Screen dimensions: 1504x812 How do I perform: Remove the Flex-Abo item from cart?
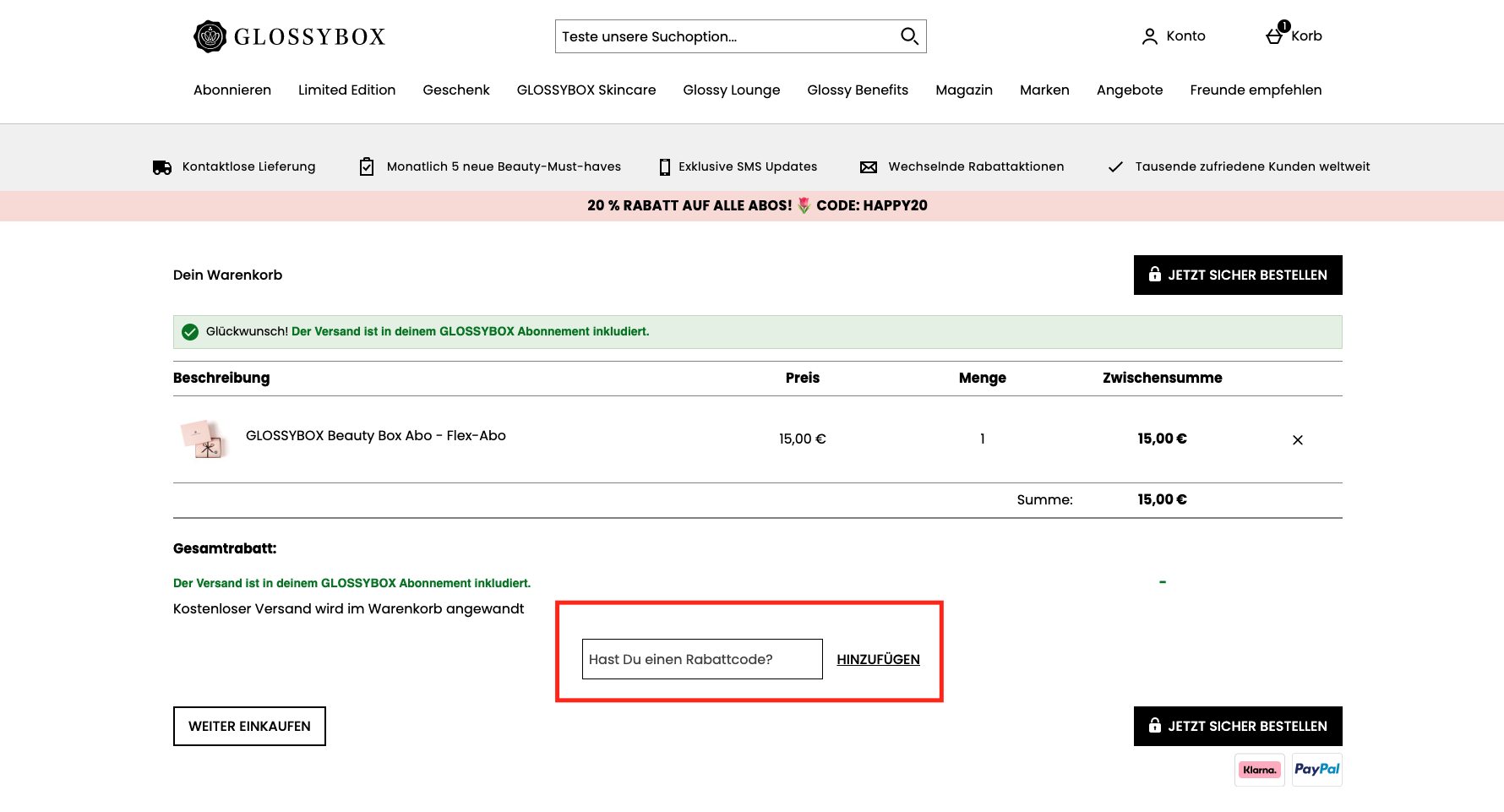(x=1298, y=440)
